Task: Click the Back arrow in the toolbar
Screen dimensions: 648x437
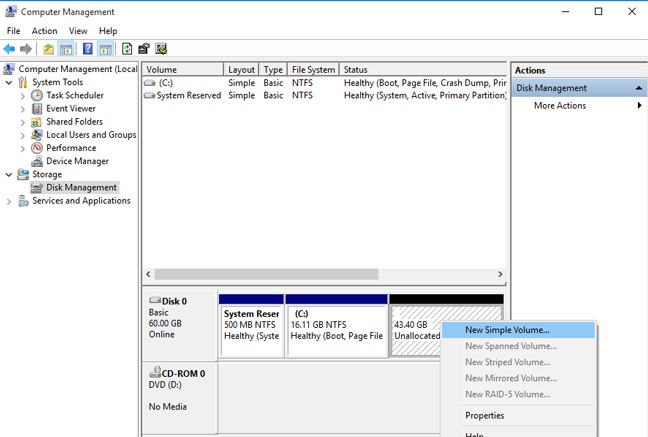Action: pyautogui.click(x=9, y=48)
